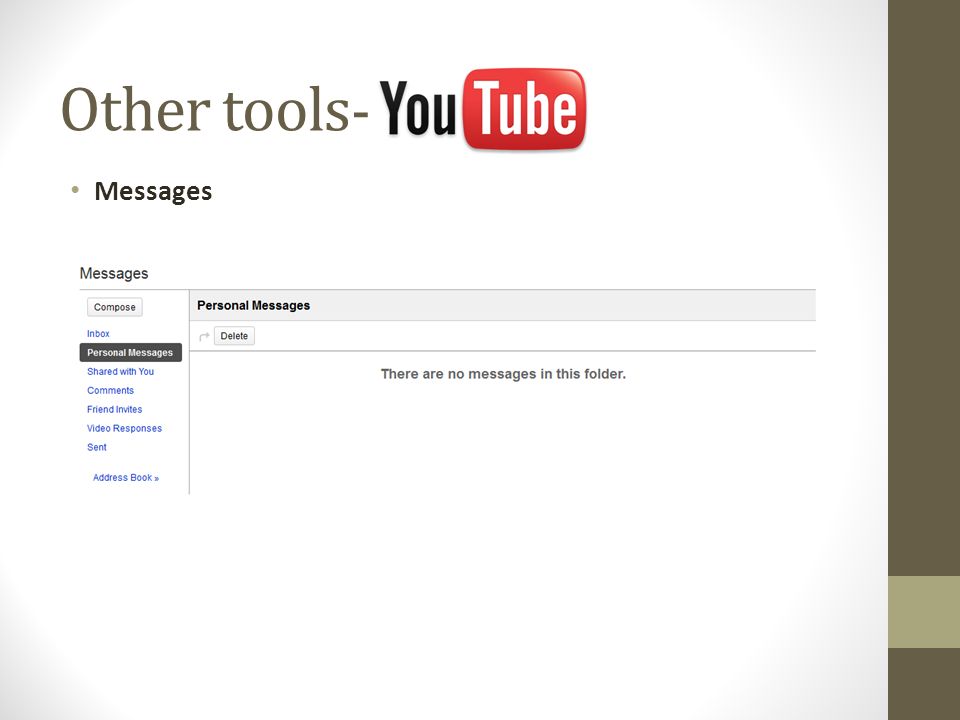Click the Compose button

tap(114, 307)
